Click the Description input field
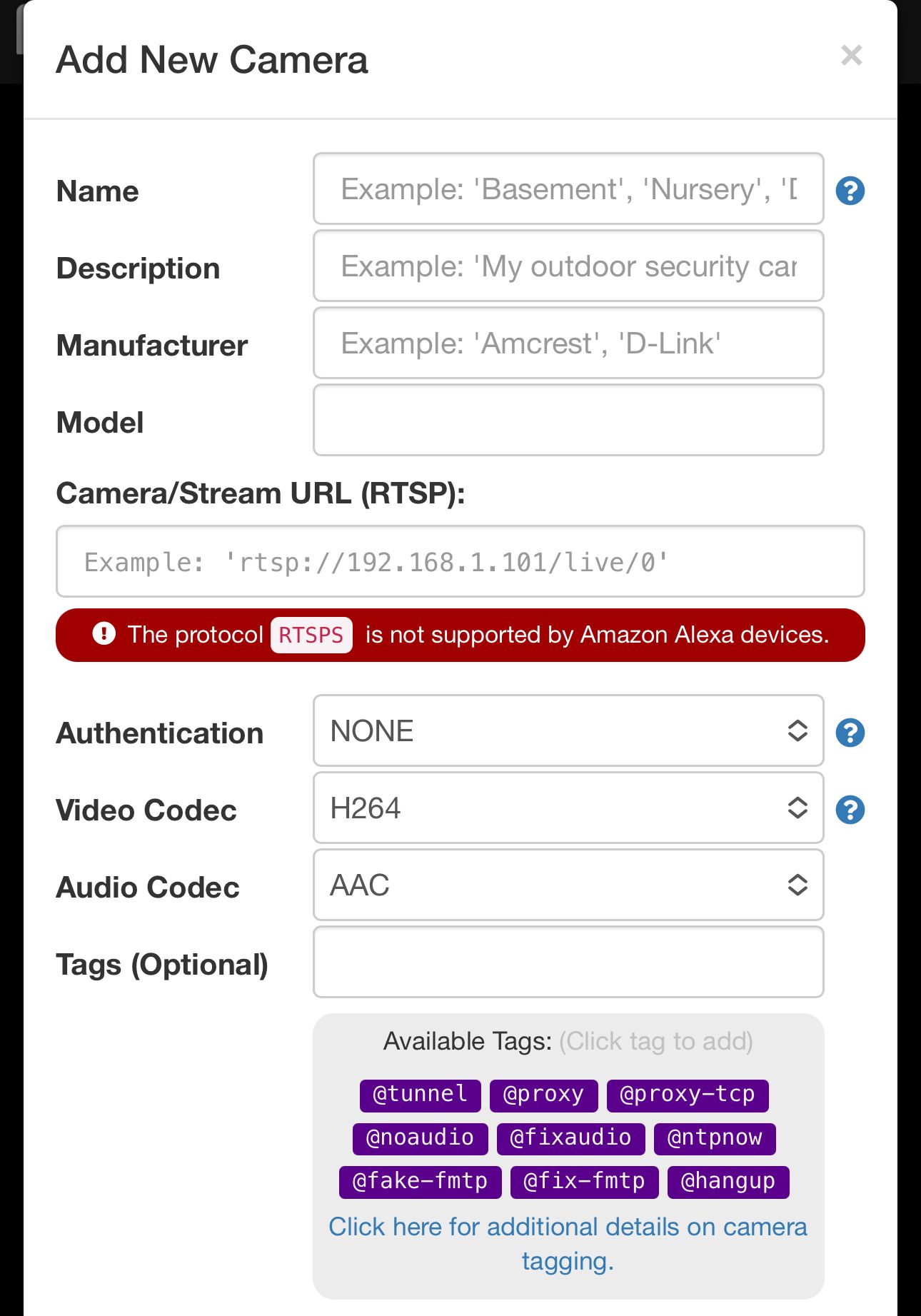Screen dimensions: 921x1316 (x=568, y=266)
